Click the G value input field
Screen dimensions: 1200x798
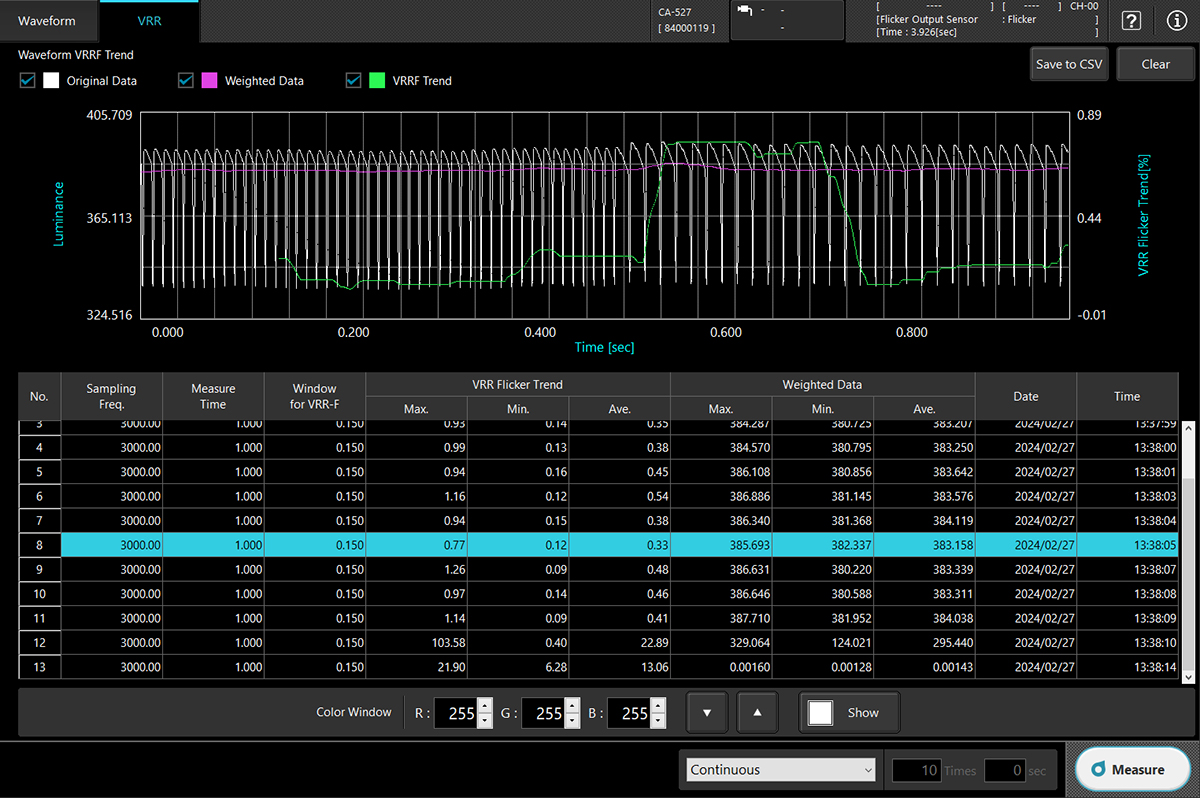coord(543,713)
